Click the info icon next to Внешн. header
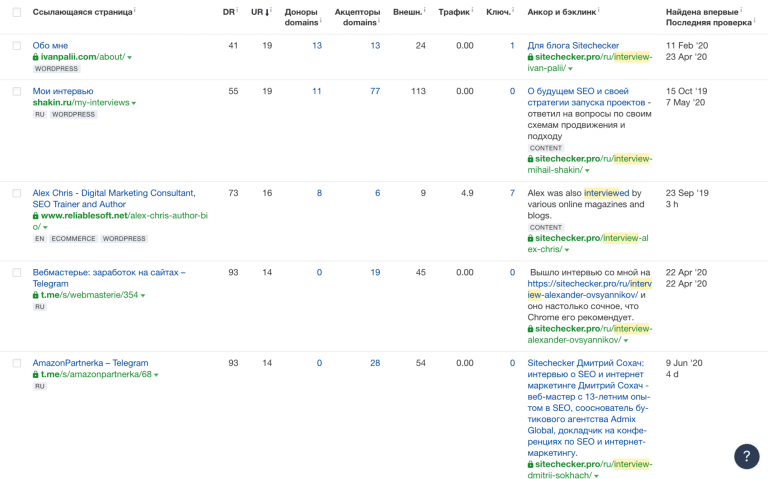This screenshot has width=768, height=479. coord(425,9)
